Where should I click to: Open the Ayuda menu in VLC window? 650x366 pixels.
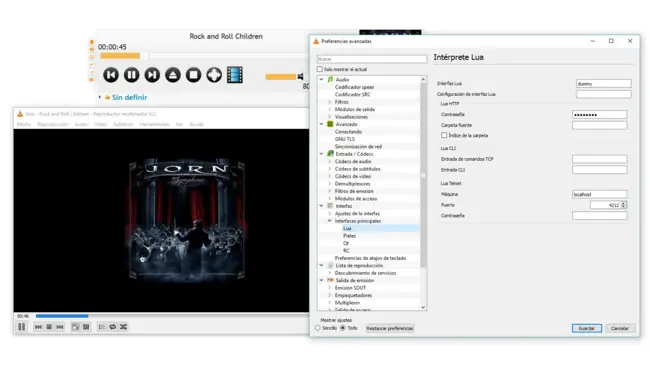point(196,124)
